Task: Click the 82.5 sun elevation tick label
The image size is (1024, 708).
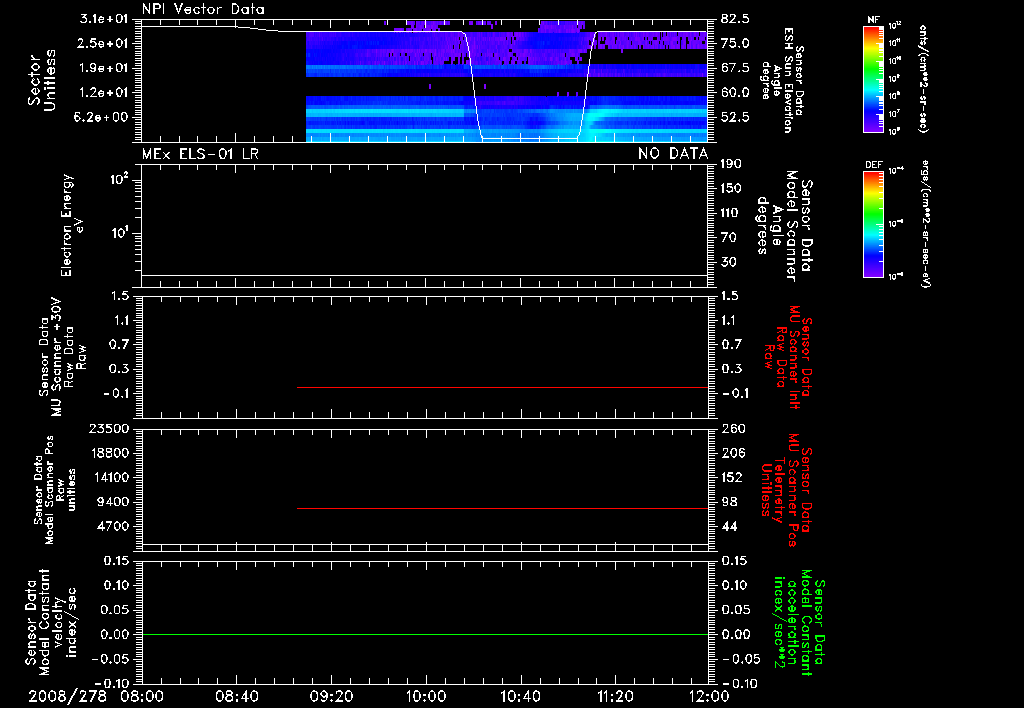Action: click(735, 19)
